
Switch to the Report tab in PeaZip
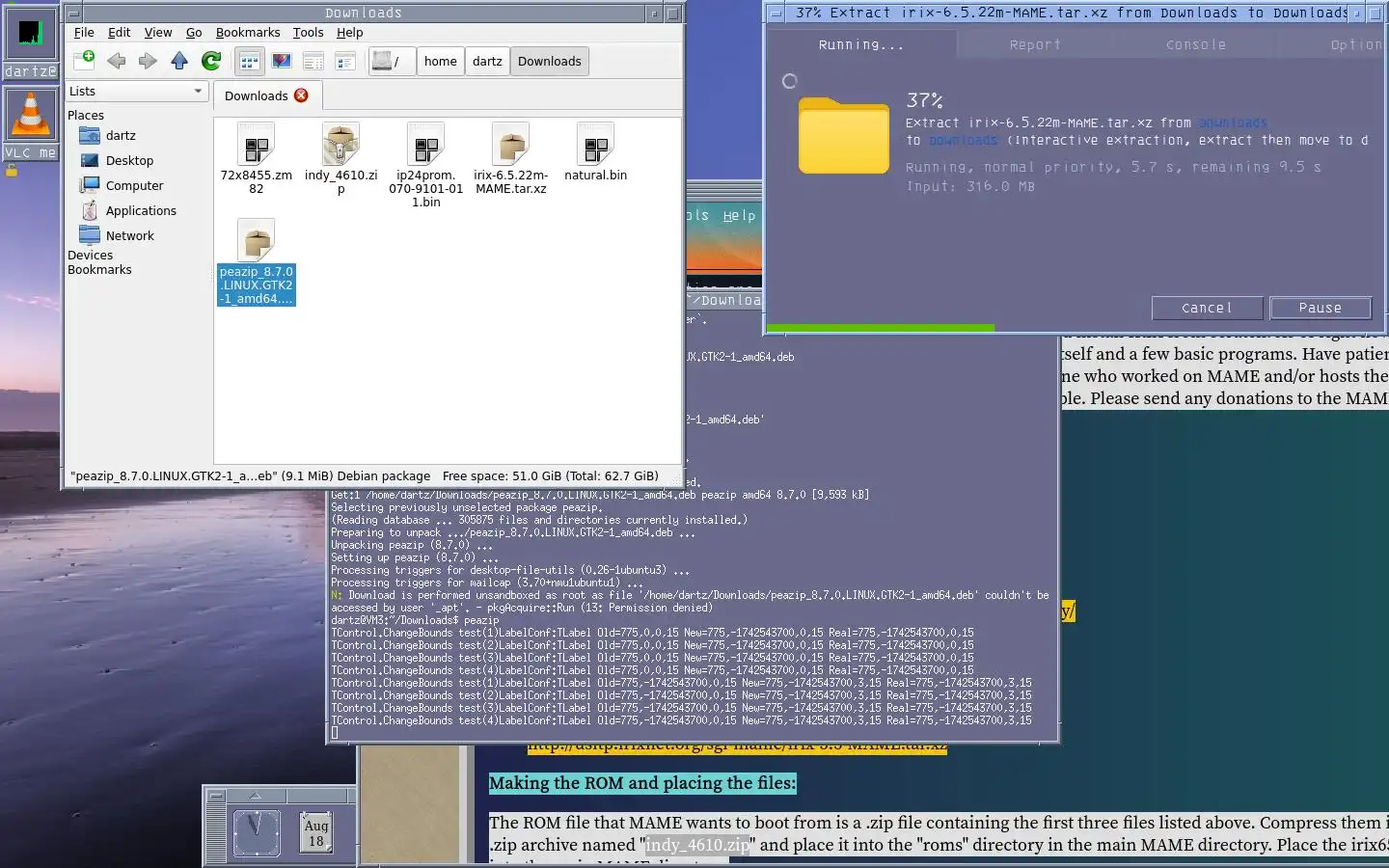coord(1035,44)
